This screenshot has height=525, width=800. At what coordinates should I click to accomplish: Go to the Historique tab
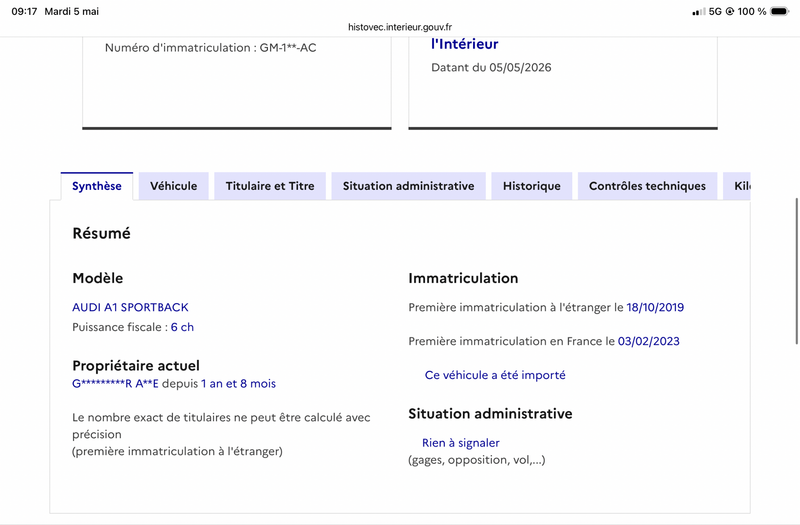pyautogui.click(x=532, y=186)
